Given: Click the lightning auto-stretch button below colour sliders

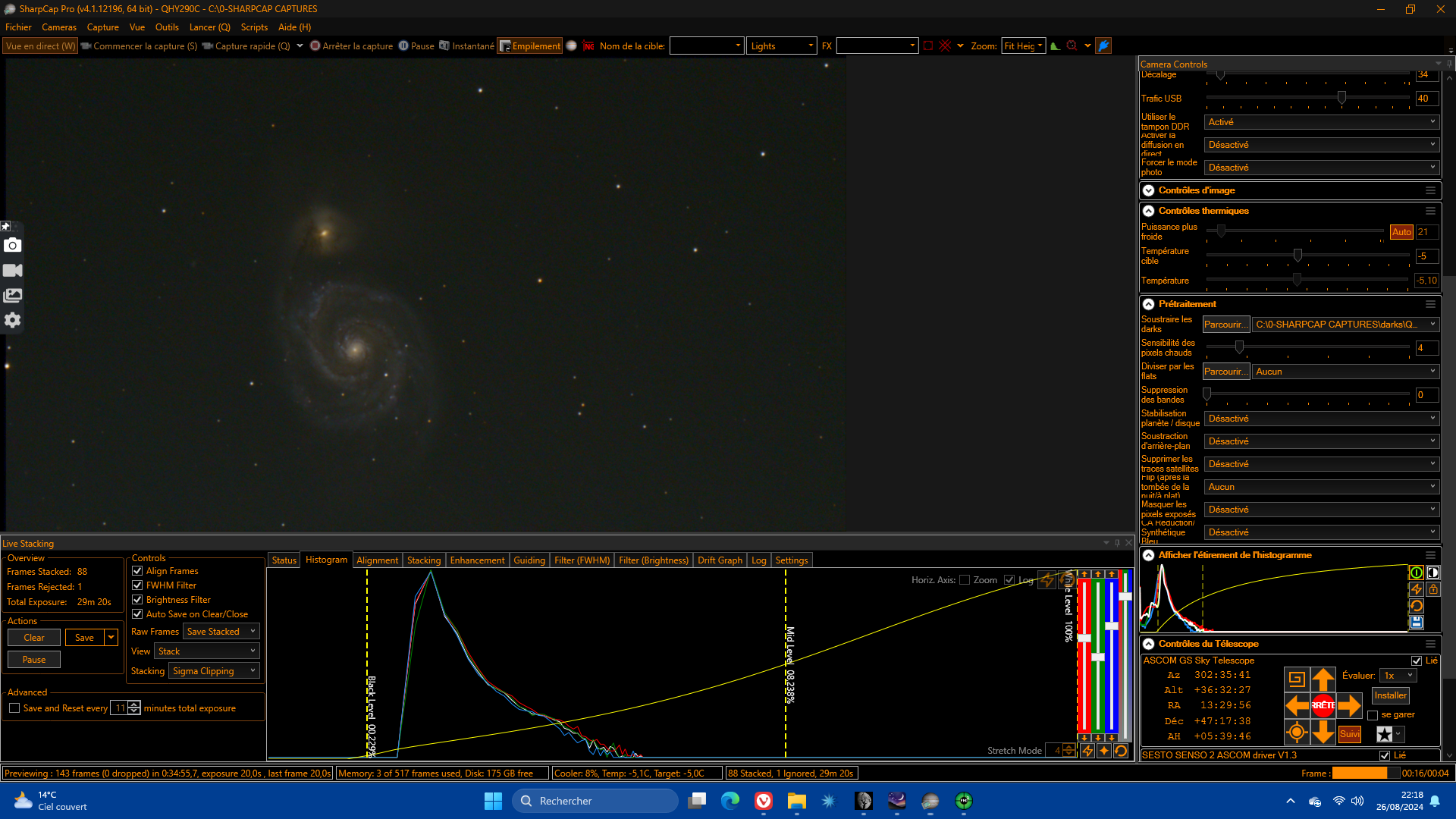Looking at the screenshot, I should tap(1087, 751).
